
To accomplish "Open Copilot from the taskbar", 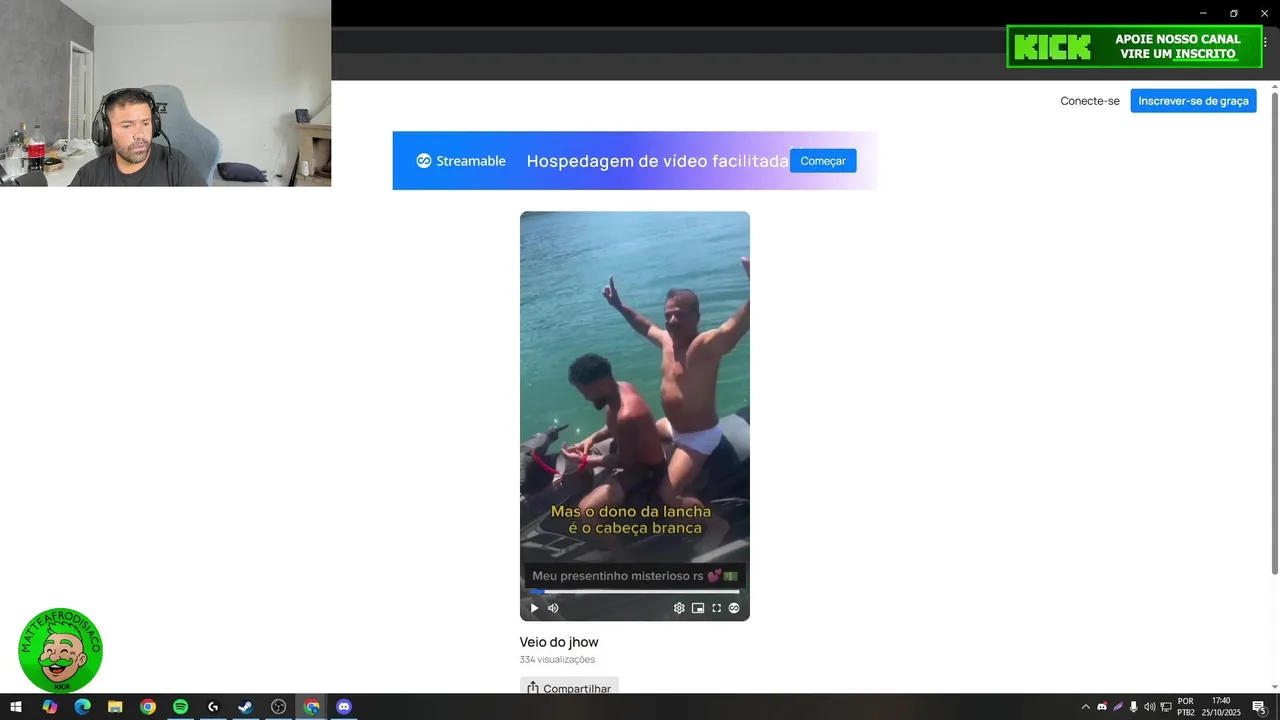I will (49, 707).
